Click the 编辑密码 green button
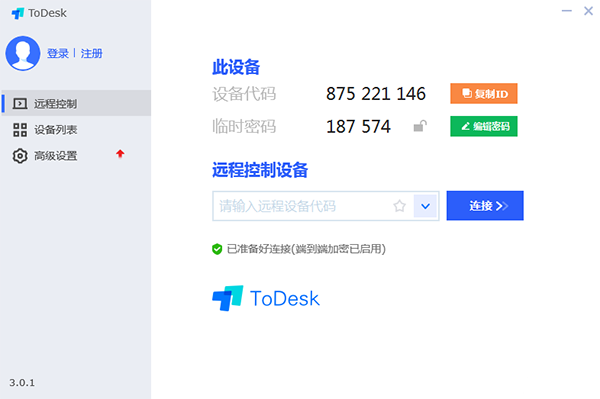 coord(484,126)
